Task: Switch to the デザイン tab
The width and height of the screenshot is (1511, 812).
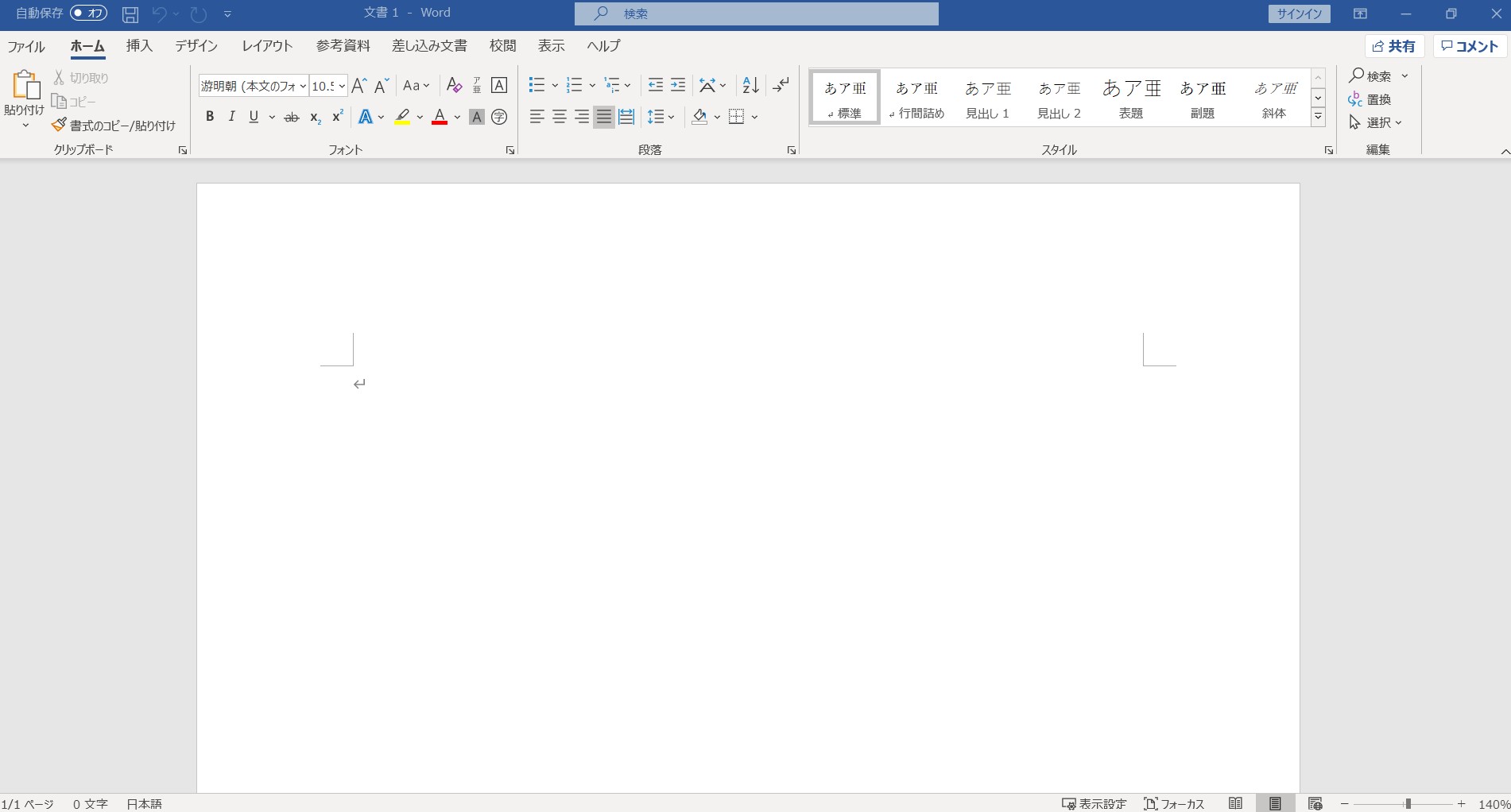Action: click(196, 46)
